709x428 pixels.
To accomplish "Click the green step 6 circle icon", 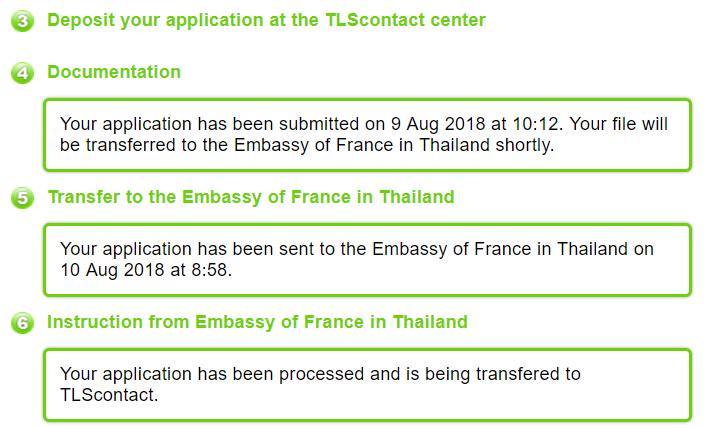I will 22,323.
